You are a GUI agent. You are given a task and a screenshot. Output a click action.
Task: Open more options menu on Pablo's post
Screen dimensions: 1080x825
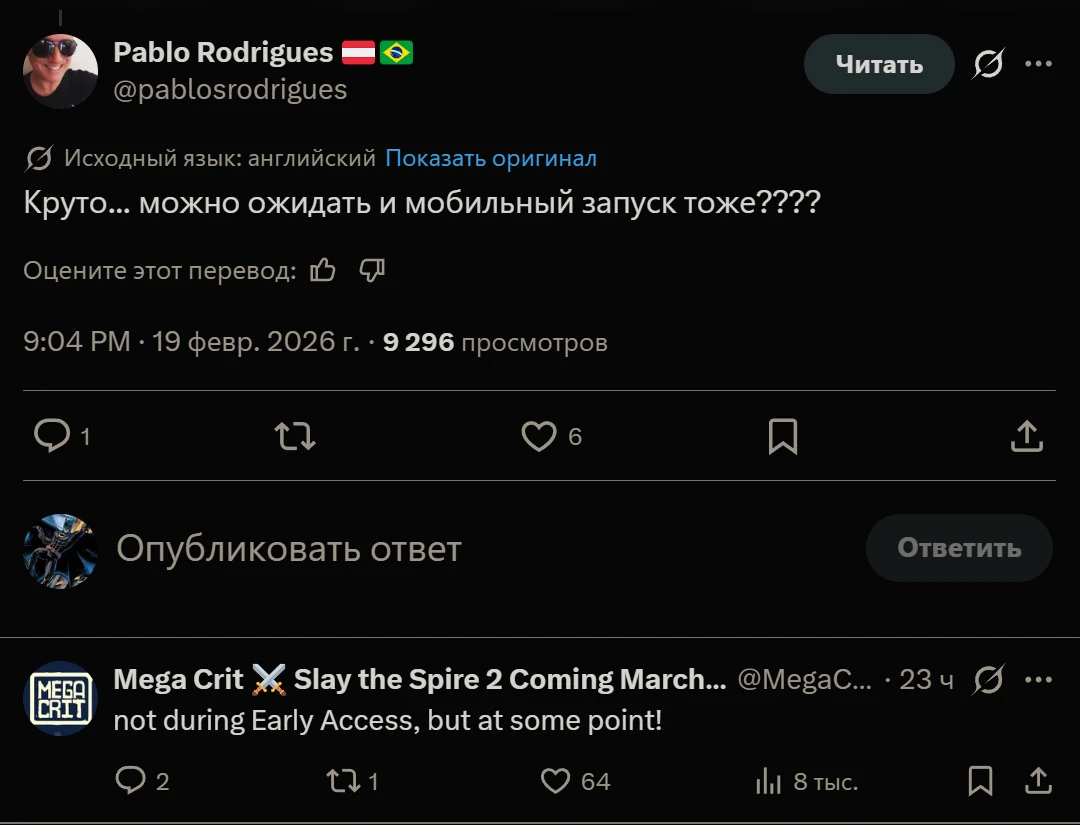(1039, 65)
